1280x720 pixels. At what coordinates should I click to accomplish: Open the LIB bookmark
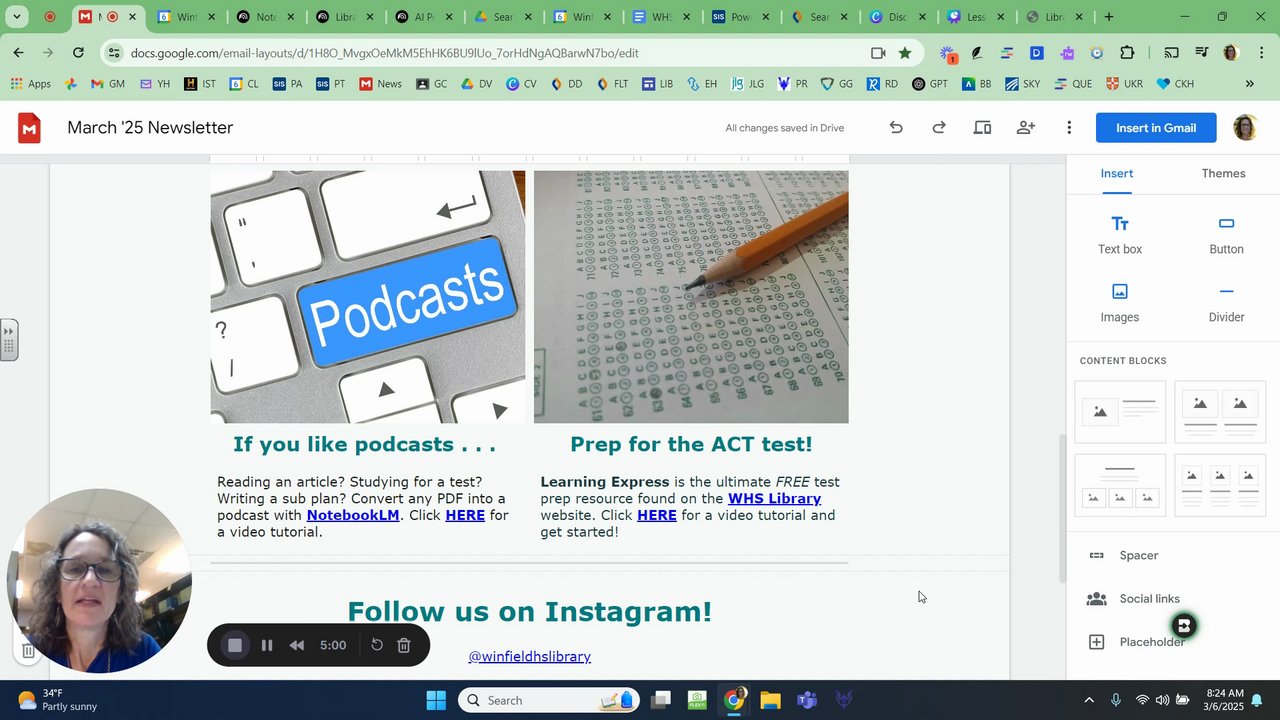pyautogui.click(x=657, y=84)
